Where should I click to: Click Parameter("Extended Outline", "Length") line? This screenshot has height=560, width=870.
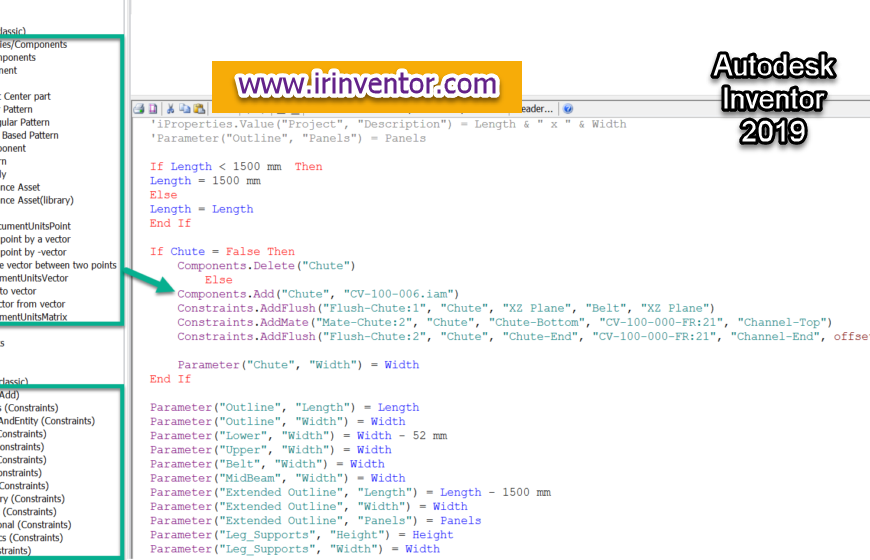tap(350, 493)
